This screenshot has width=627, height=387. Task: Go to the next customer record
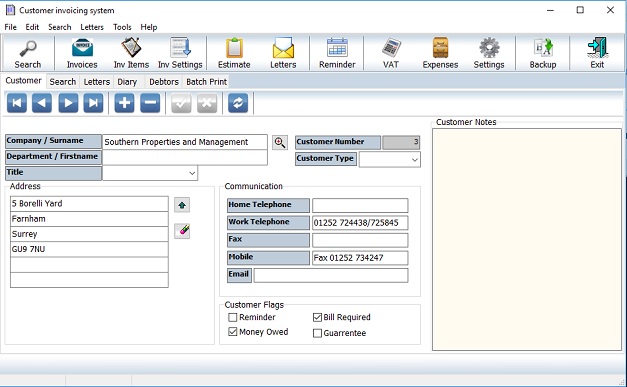click(x=68, y=103)
